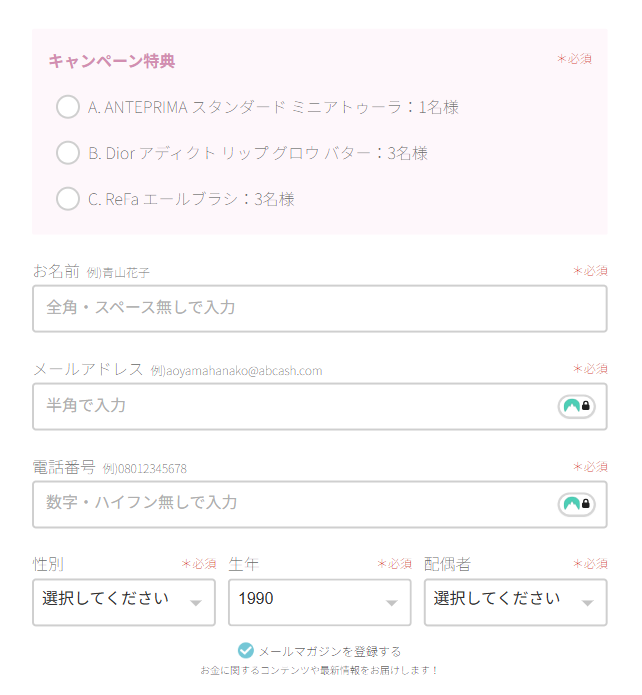The image size is (642, 695).
Task: Click the キャンペーン特典 heading
Action: 112,61
